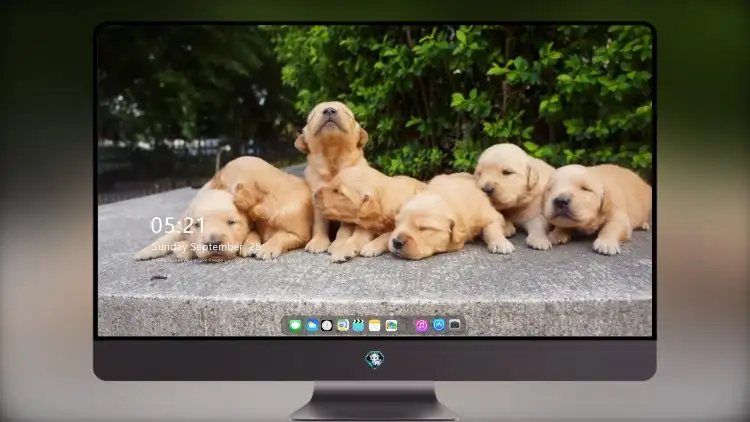Screen dimensions: 750x422
Task: Click the 05:21 clock widget
Action: [177, 225]
